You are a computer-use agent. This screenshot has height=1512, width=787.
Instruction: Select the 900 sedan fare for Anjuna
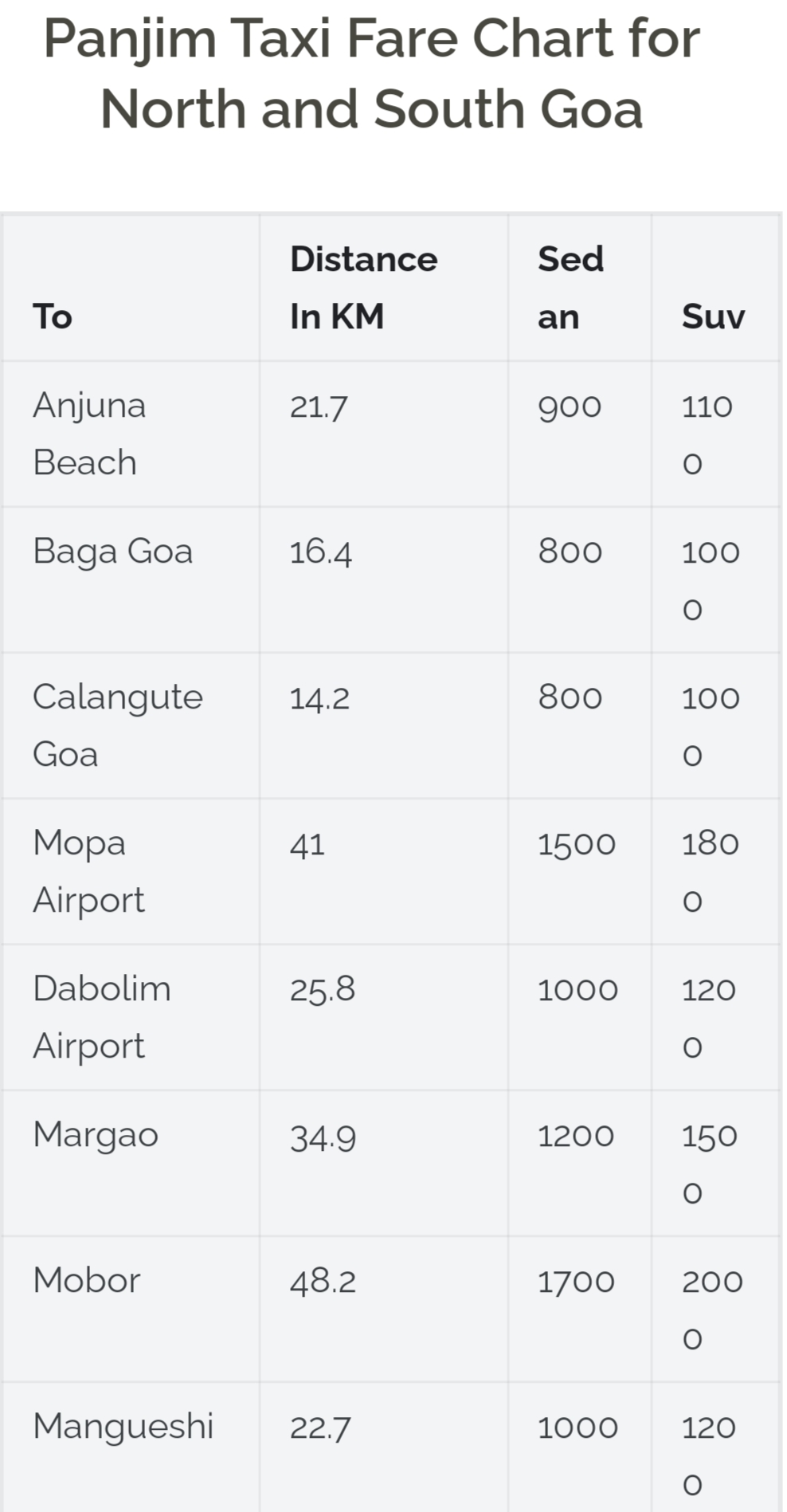pos(570,406)
